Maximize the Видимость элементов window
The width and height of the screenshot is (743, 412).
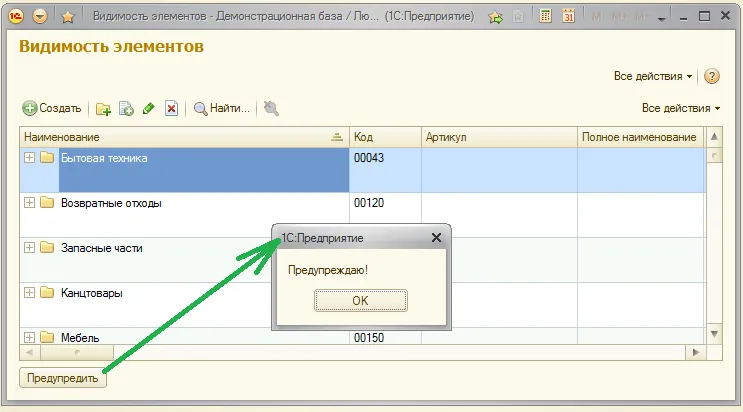pos(704,17)
